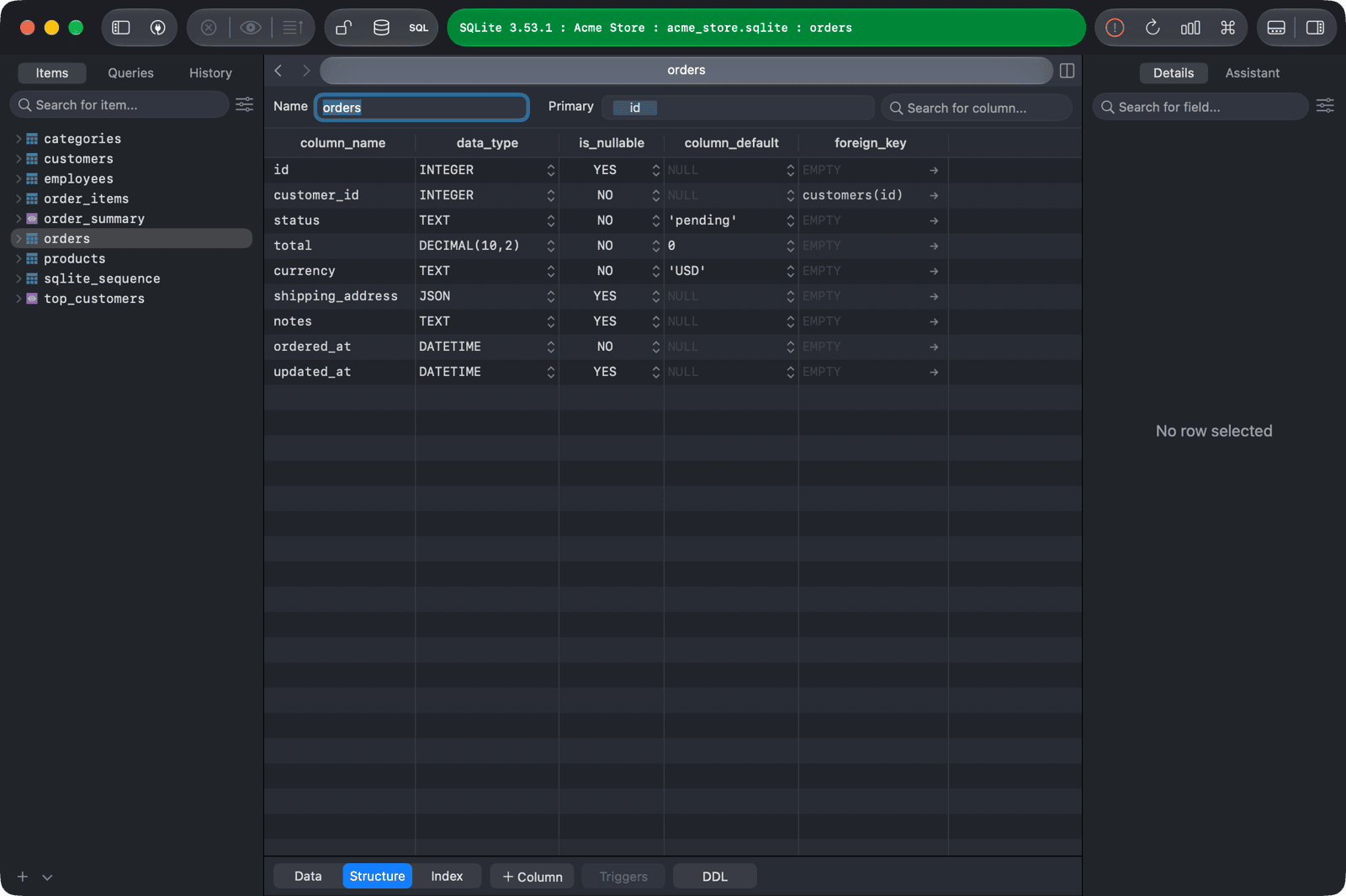This screenshot has width=1346, height=896.
Task: Click the command key shortcut icon
Action: coord(1228,28)
